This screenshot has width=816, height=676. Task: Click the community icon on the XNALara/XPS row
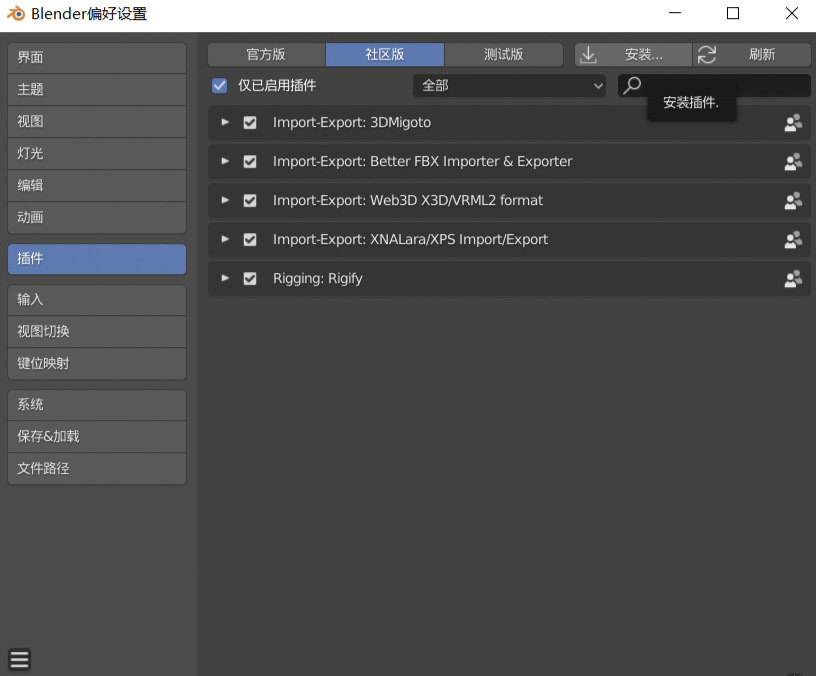coord(793,240)
